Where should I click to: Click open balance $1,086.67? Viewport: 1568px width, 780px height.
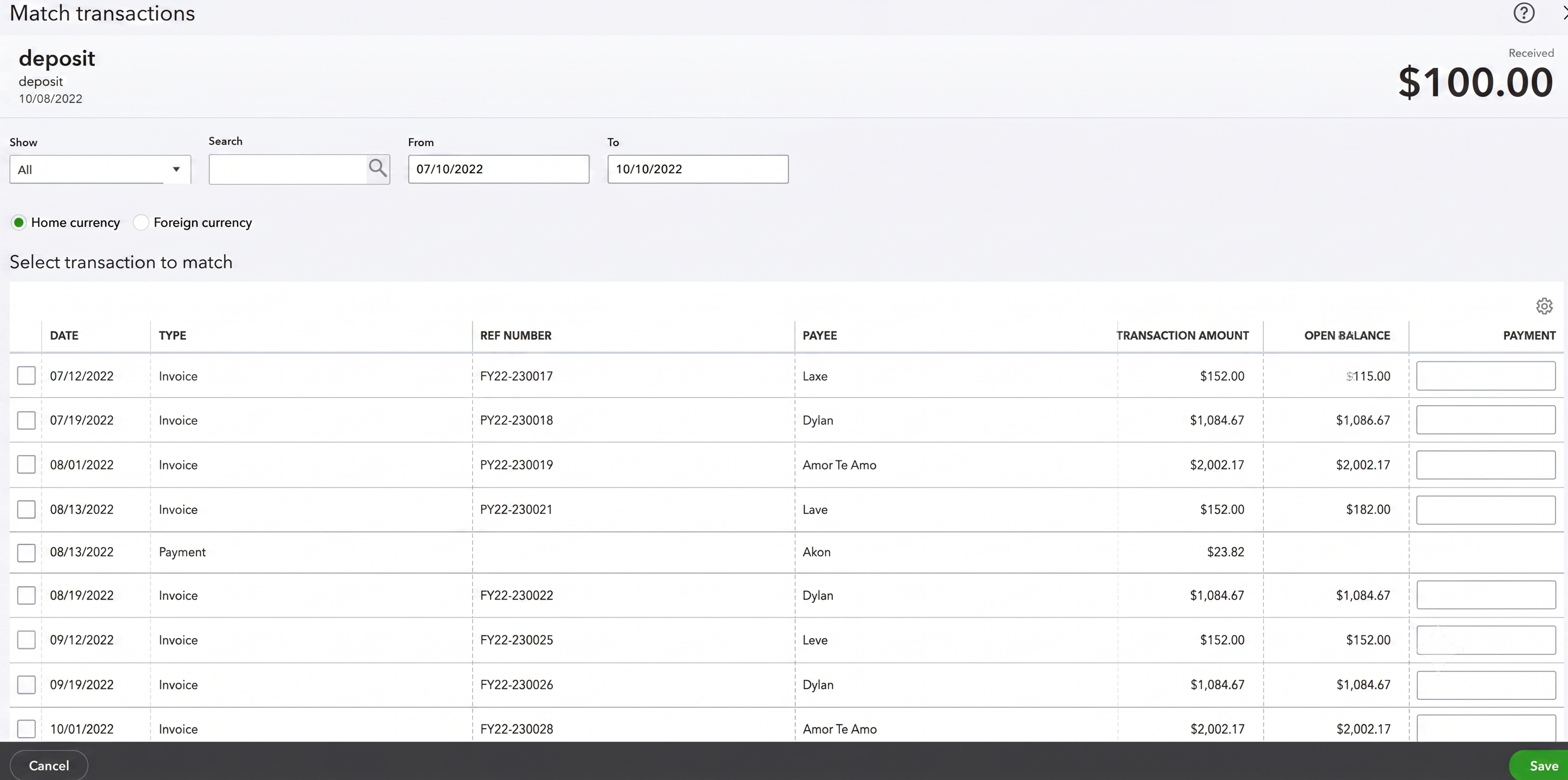(x=1363, y=421)
